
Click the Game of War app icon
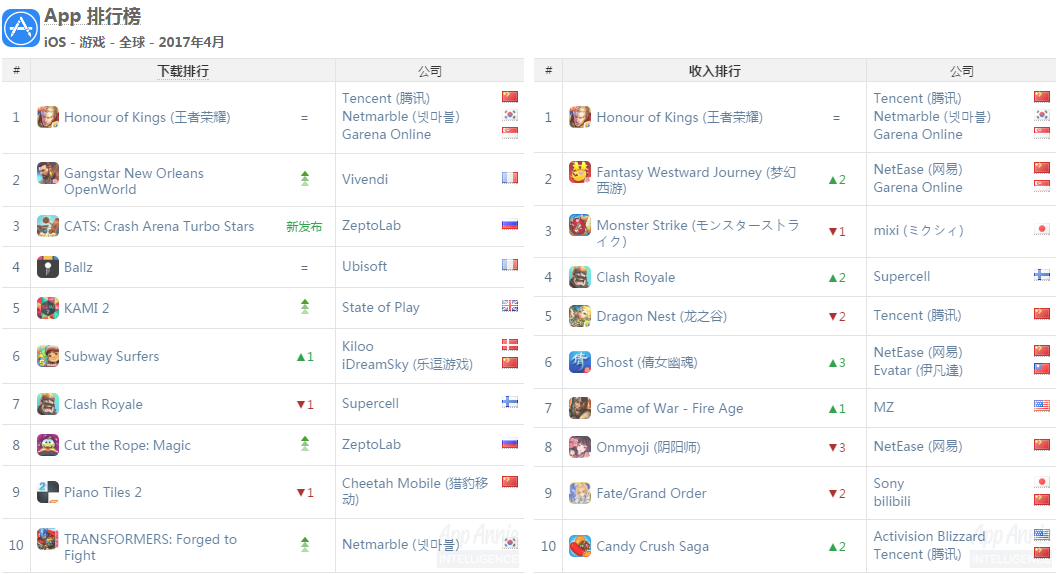tap(579, 408)
